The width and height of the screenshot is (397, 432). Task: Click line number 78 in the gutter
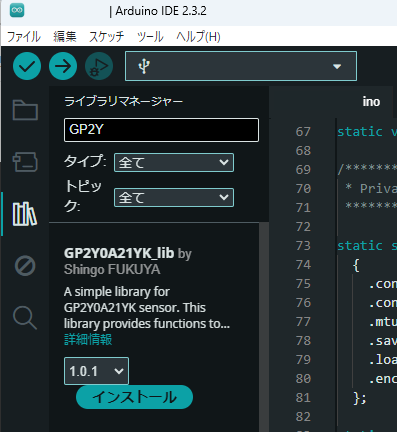(303, 341)
